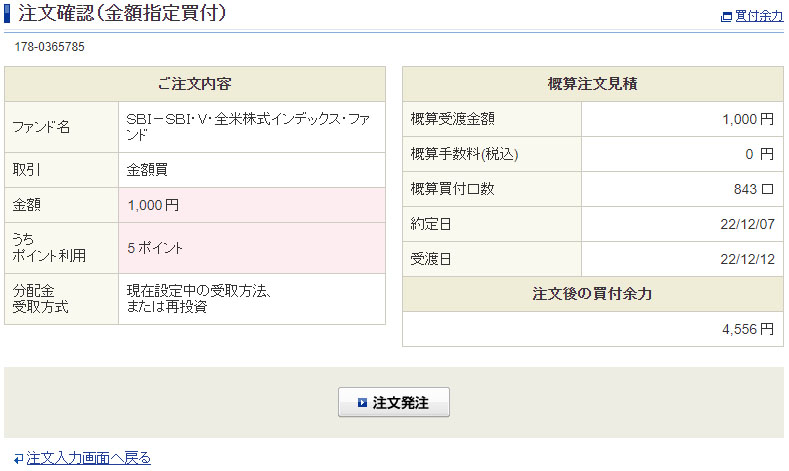789x471 pixels.
Task: Click the 約定日 date 22/12/07
Action: (748, 224)
